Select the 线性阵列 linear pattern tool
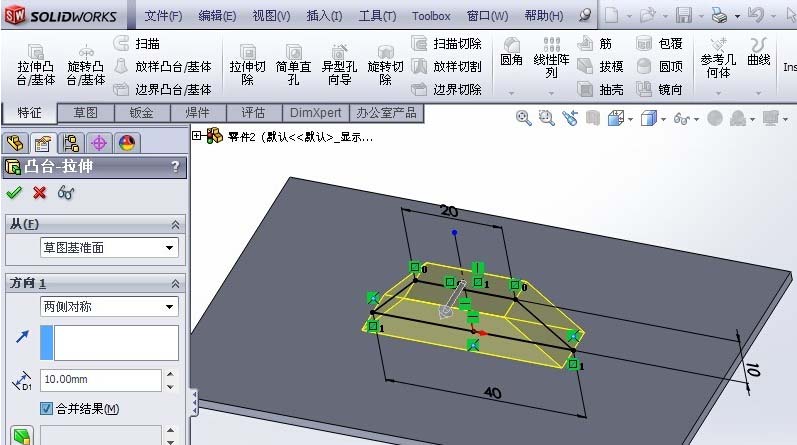Image resolution: width=797 pixels, height=445 pixels. [x=551, y=57]
